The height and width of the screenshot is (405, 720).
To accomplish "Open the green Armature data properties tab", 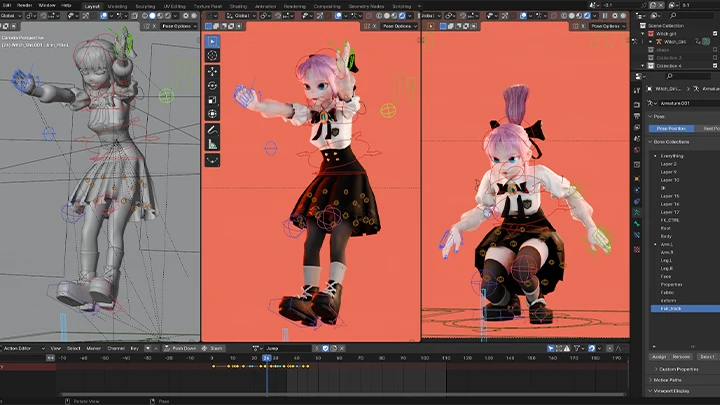I will pyautogui.click(x=637, y=213).
